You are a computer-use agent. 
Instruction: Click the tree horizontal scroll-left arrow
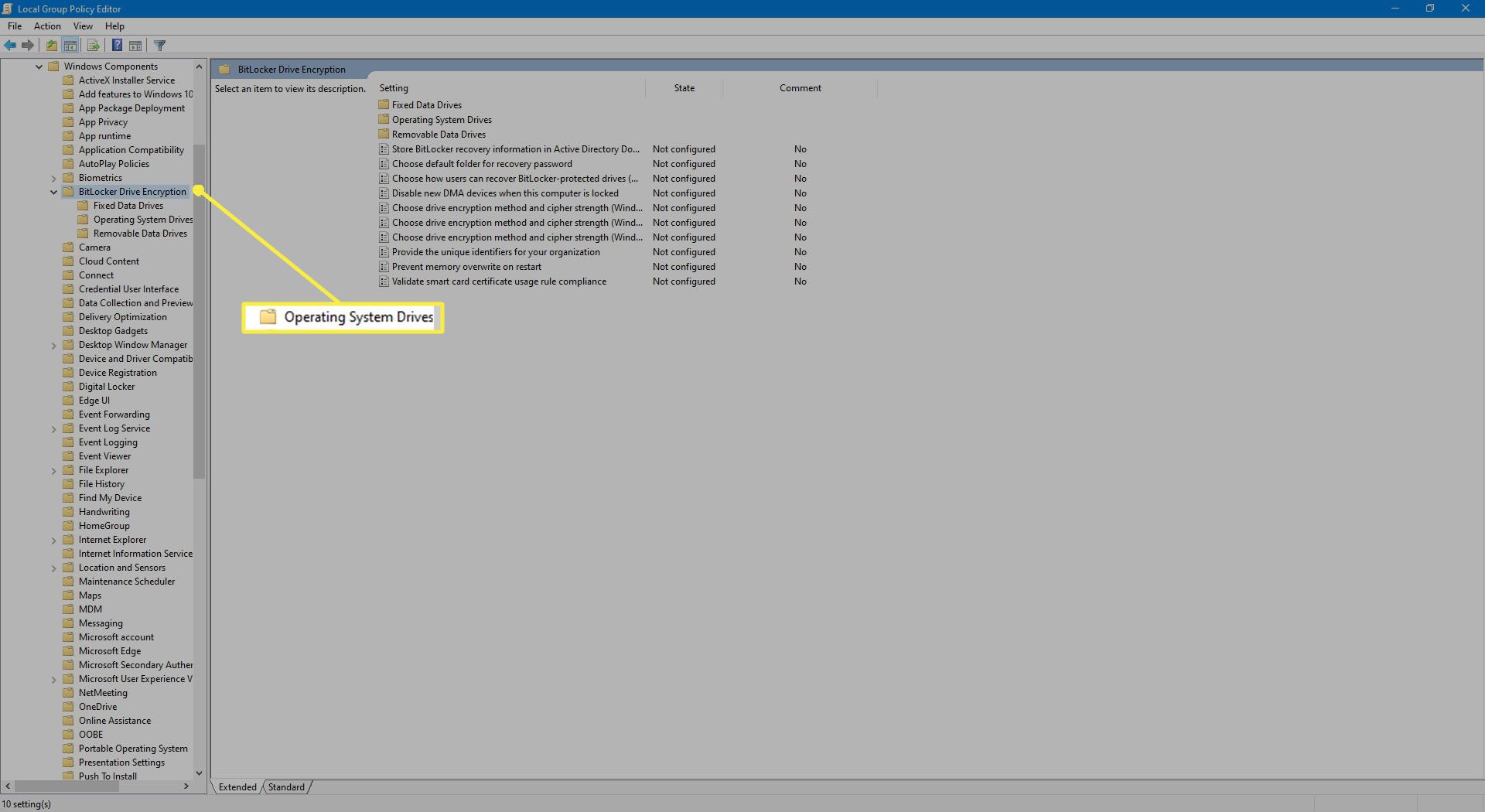click(x=8, y=786)
